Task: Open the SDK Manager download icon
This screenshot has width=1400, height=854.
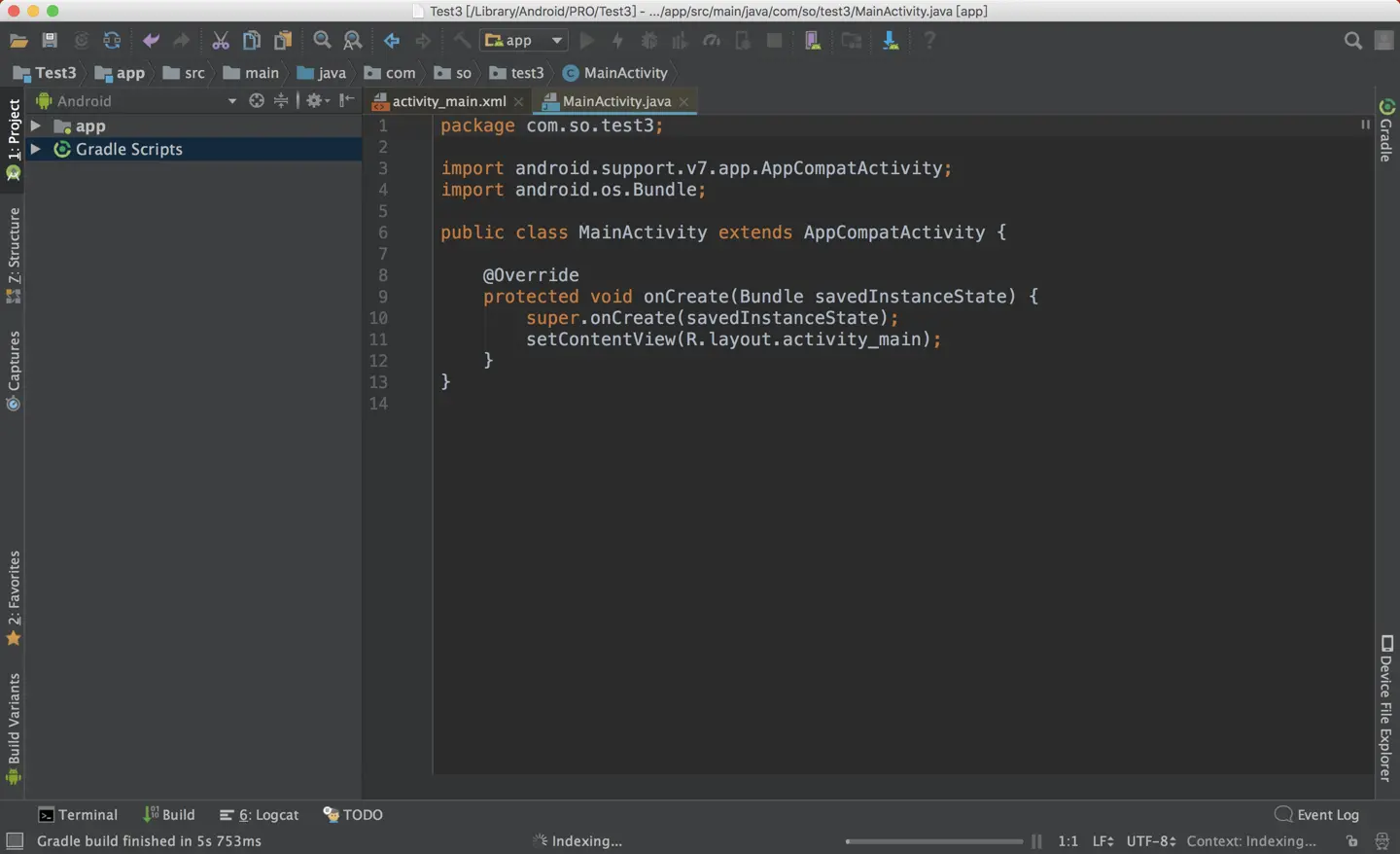Action: point(890,41)
